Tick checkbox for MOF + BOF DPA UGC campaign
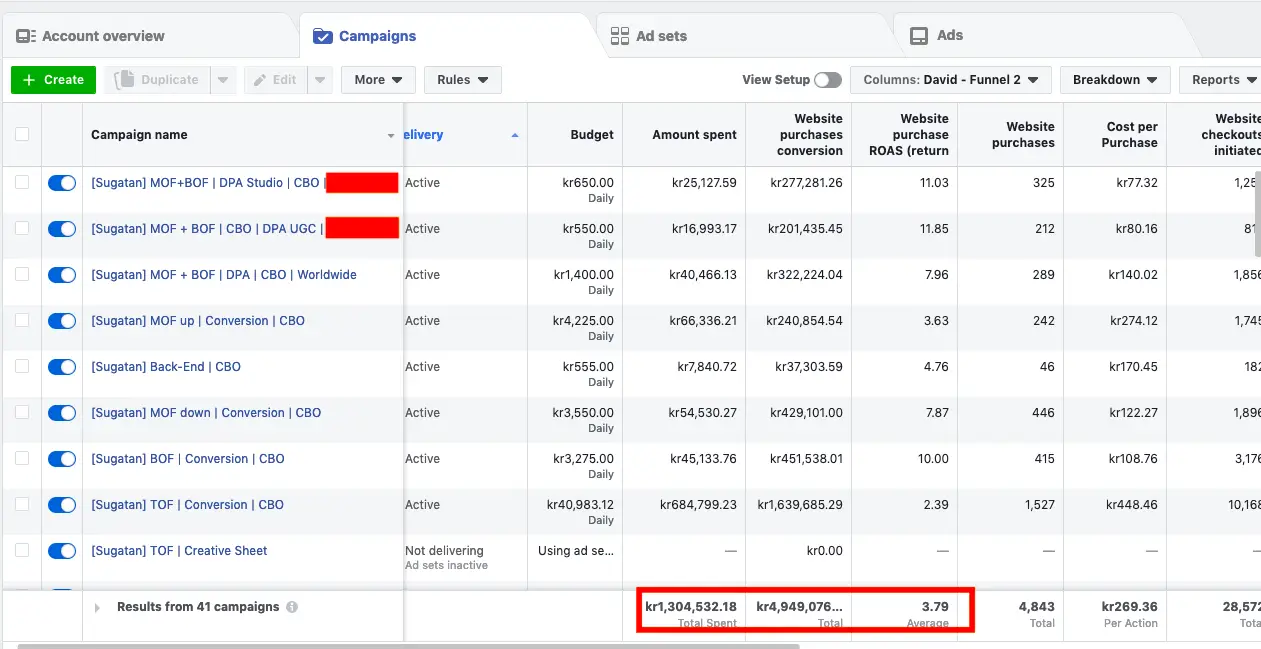This screenshot has width=1261, height=649. click(22, 229)
